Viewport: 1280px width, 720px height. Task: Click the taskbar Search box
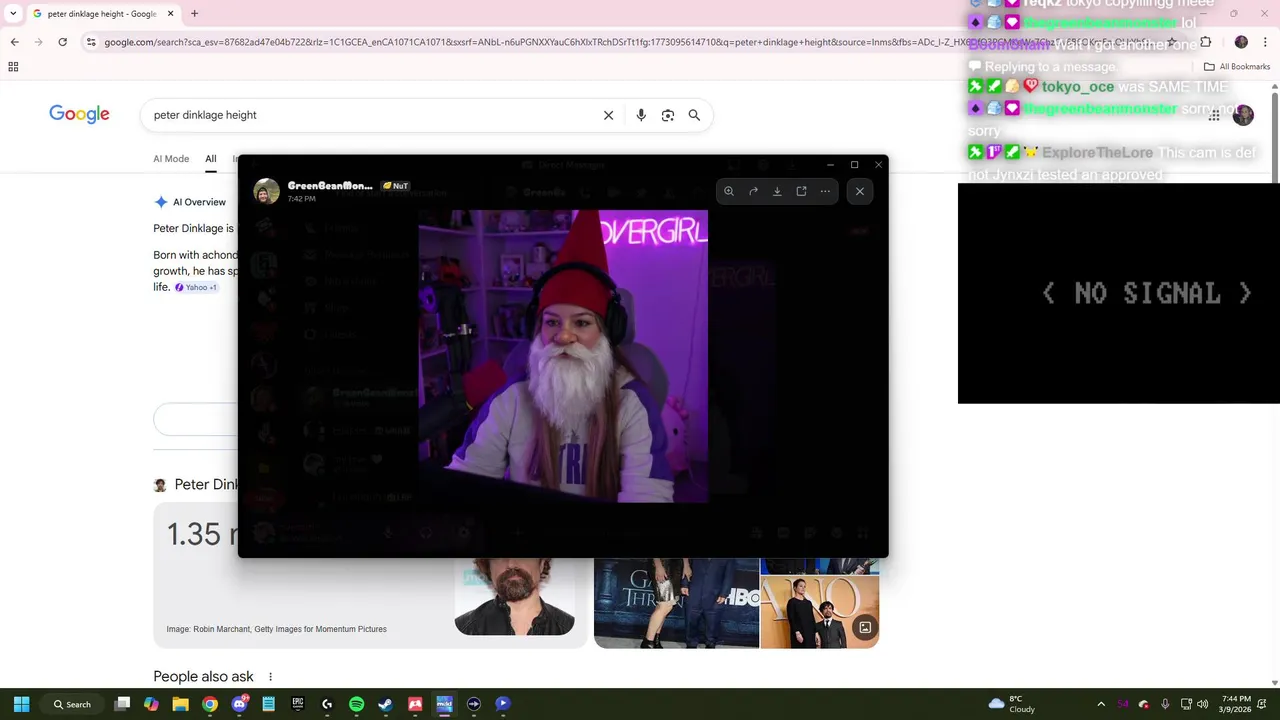(x=72, y=704)
